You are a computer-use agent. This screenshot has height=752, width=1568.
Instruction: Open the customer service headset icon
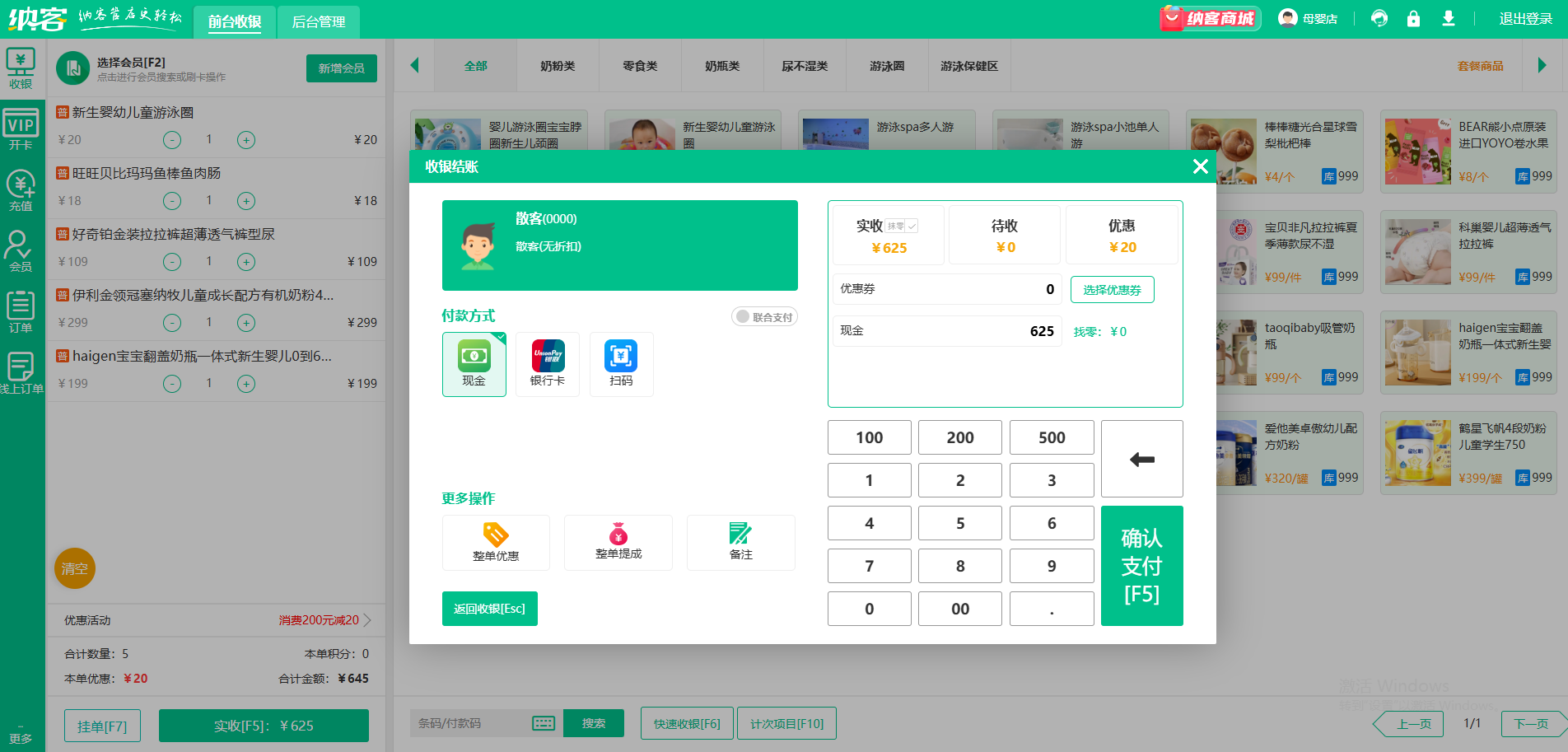(1379, 18)
